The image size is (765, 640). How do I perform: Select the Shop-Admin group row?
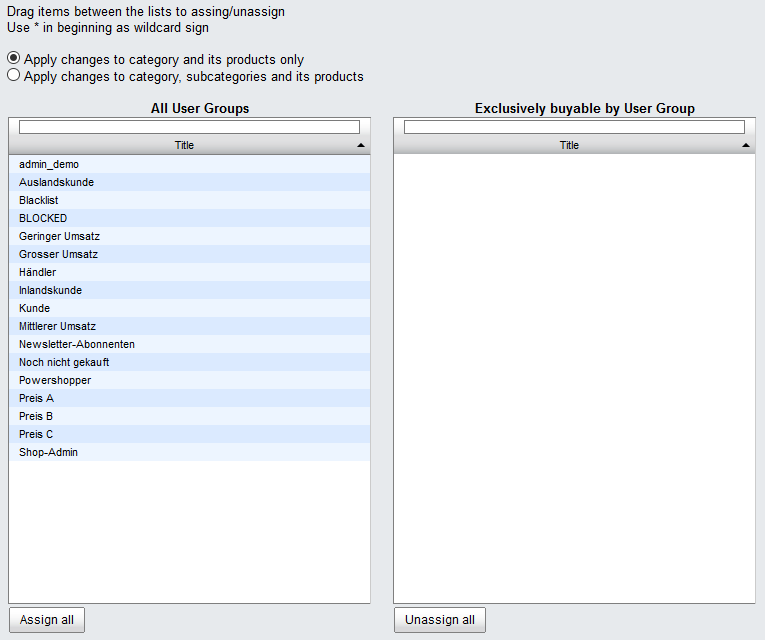point(189,453)
